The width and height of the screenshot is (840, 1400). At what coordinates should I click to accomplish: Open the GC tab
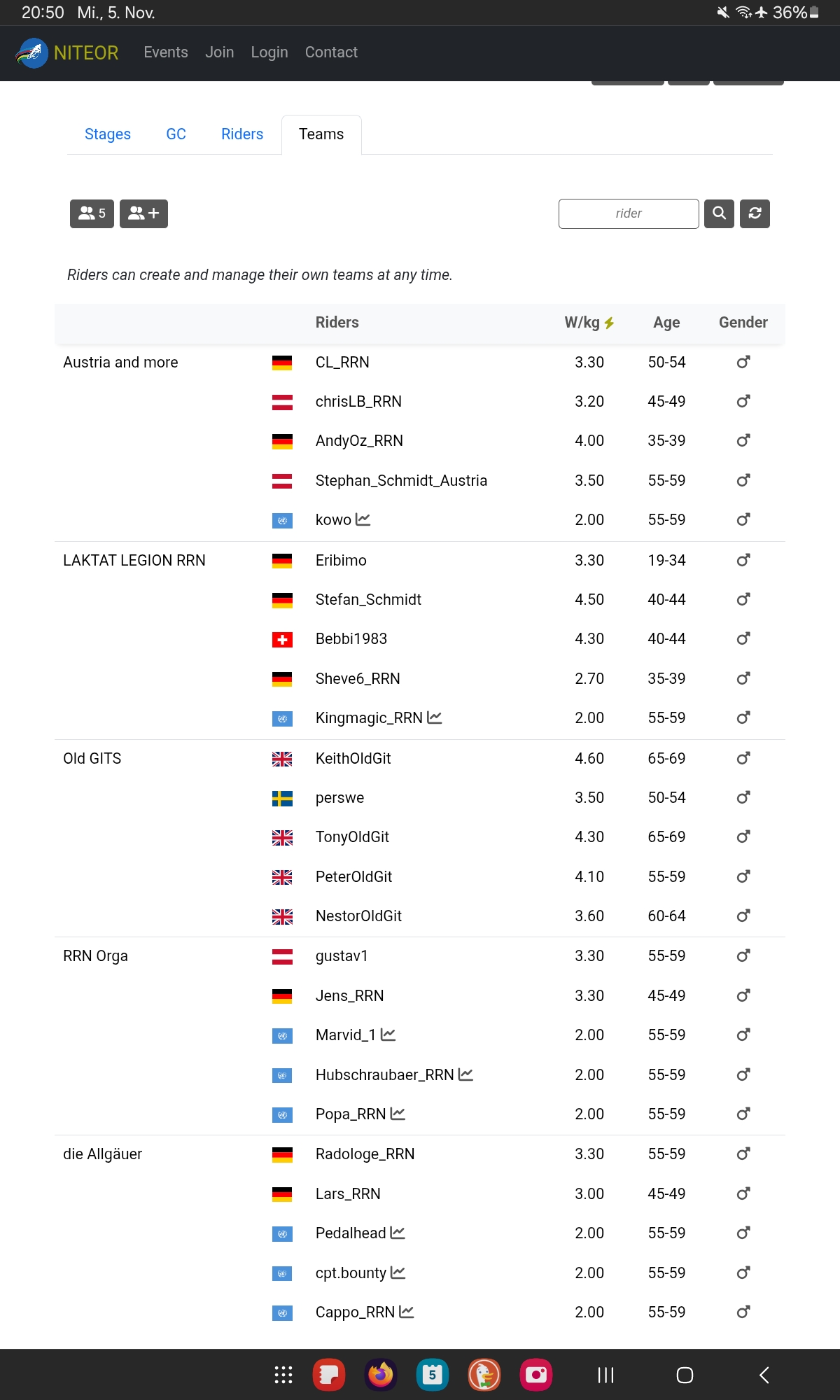pos(176,134)
